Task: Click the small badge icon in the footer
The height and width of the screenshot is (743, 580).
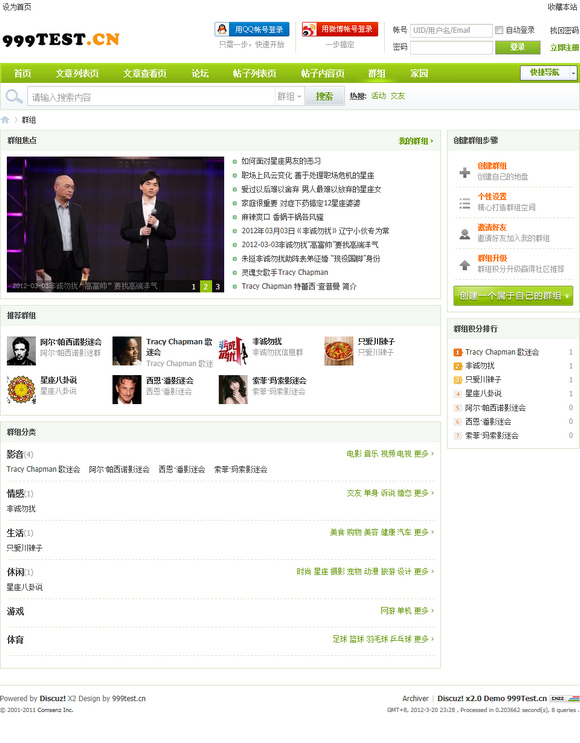Action: (564, 698)
